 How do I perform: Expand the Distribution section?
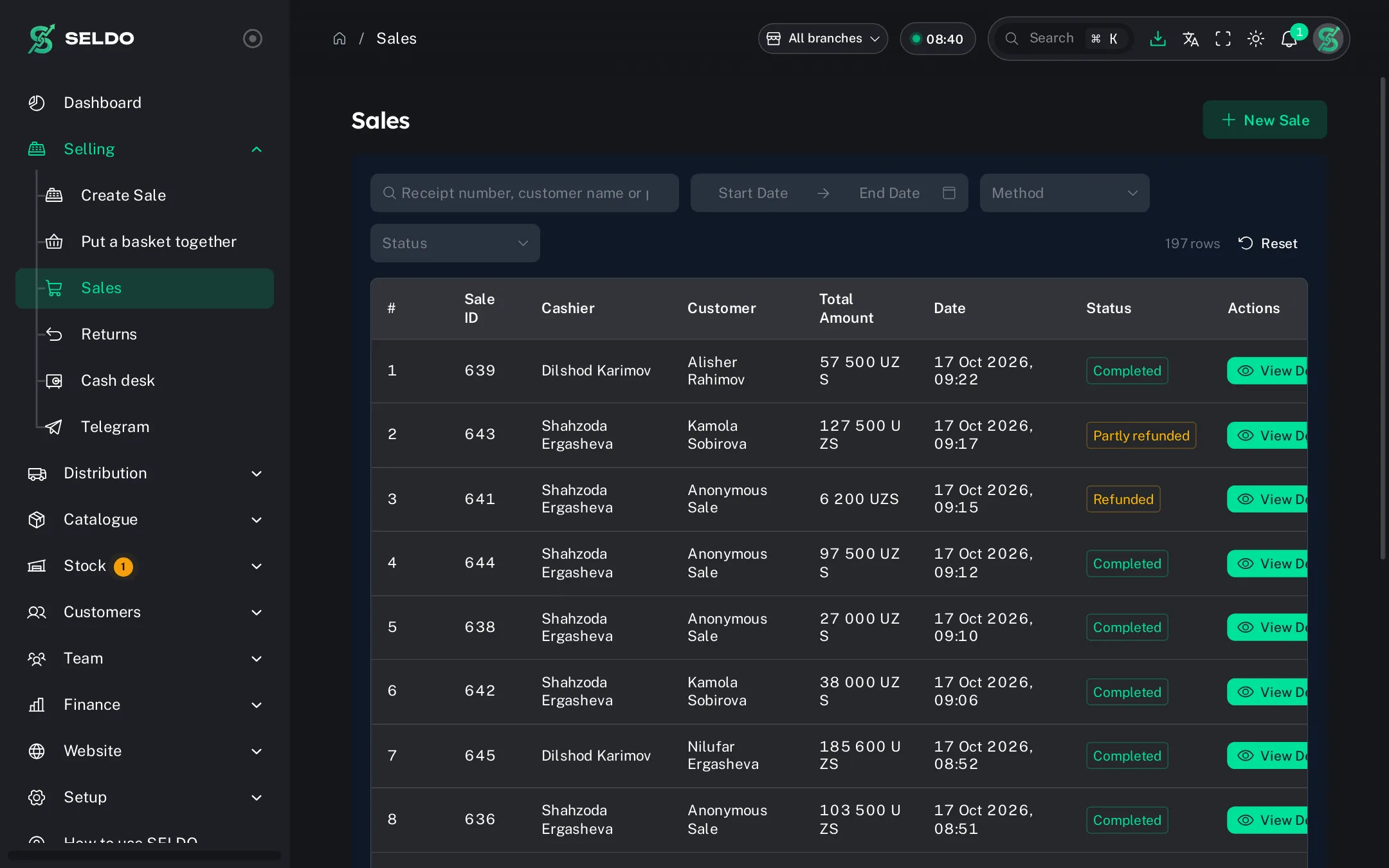[145, 473]
